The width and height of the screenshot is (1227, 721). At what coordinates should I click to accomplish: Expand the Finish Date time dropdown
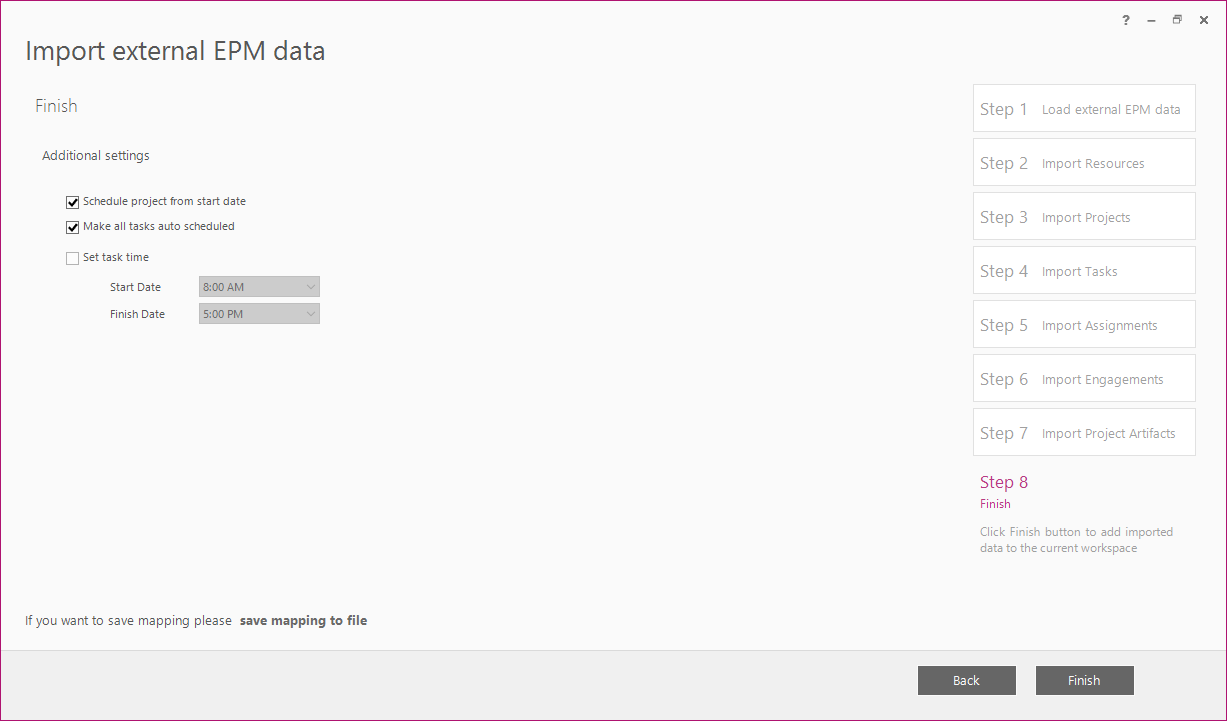coord(259,314)
